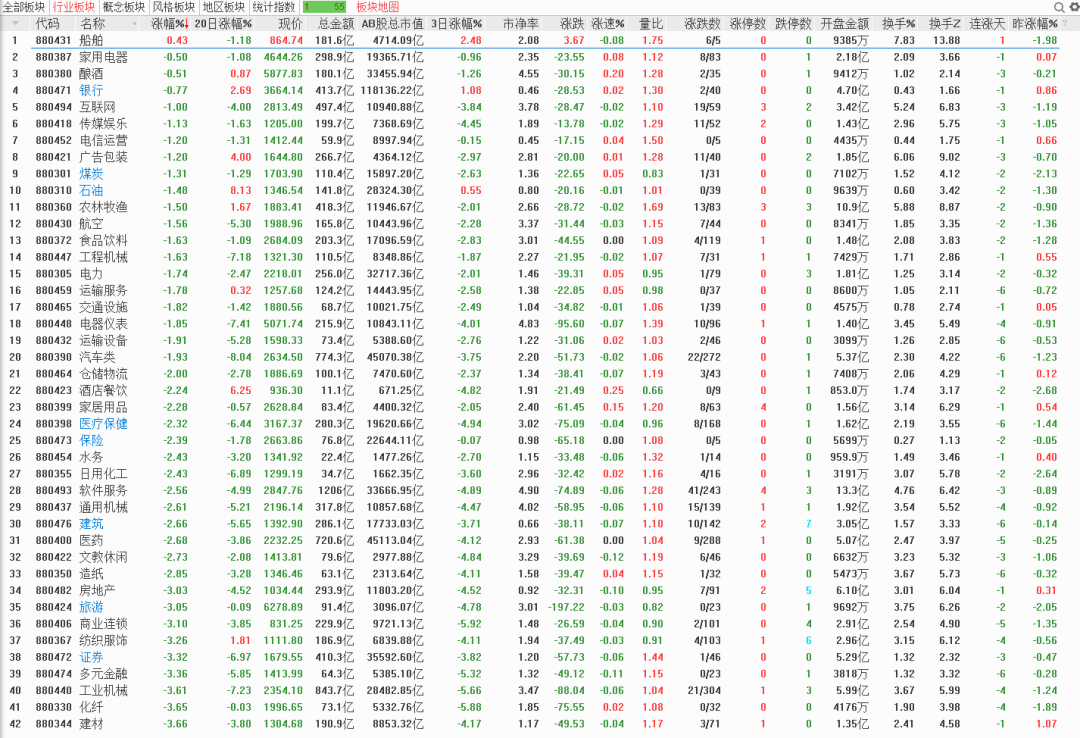Sort by the 涨跌数 column header

click(702, 23)
